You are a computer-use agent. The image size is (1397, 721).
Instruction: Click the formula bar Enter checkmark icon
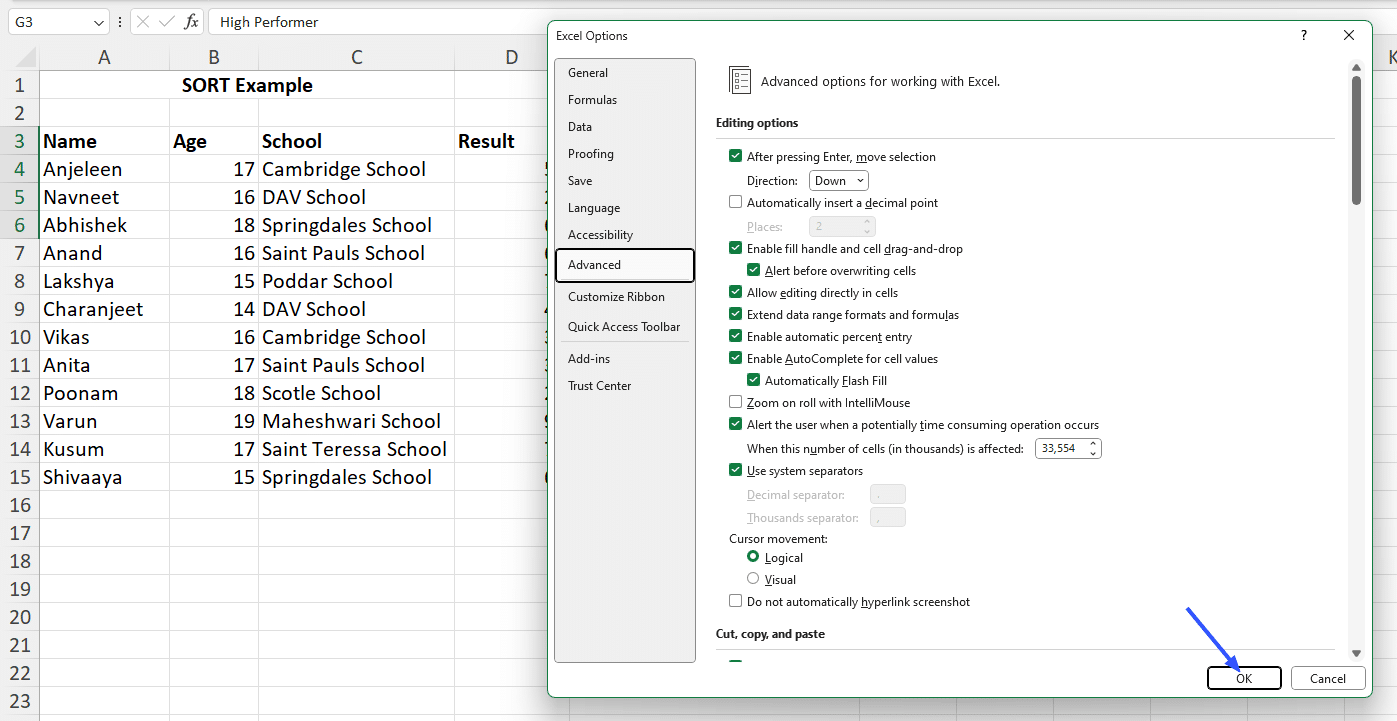click(x=167, y=22)
